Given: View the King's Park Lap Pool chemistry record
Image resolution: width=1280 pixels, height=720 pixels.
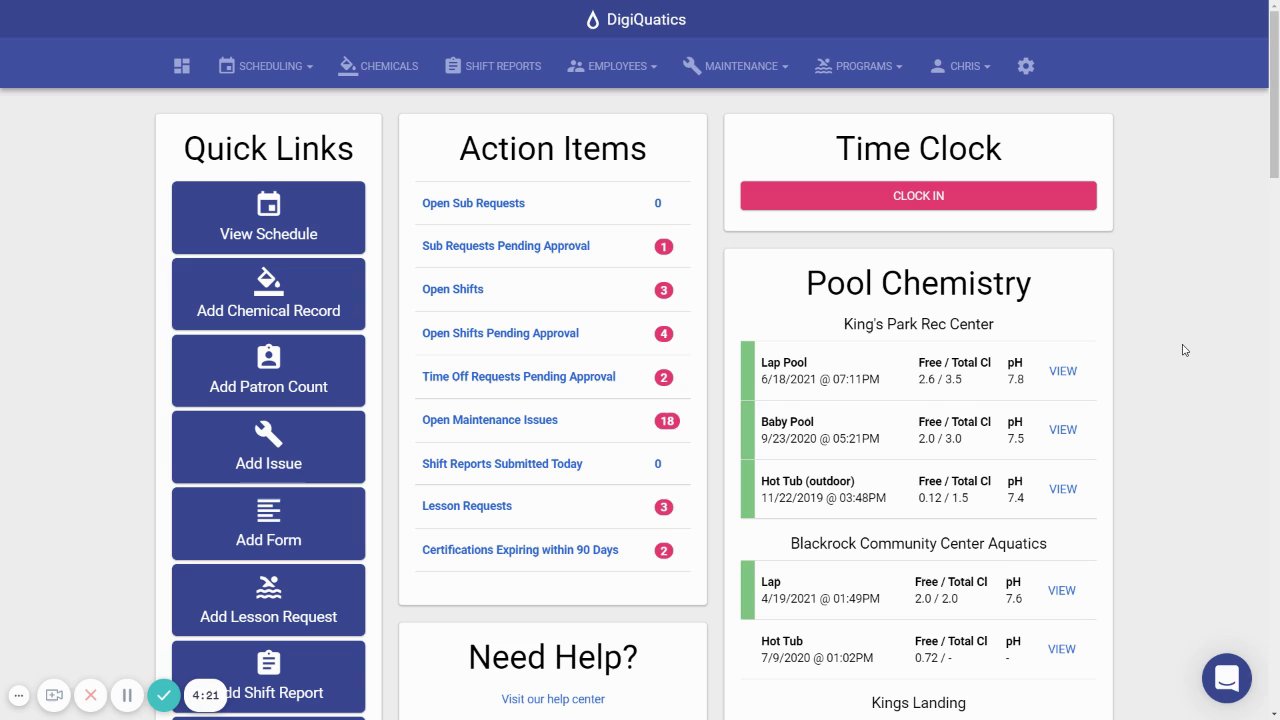Looking at the screenshot, I should click(x=1062, y=371).
